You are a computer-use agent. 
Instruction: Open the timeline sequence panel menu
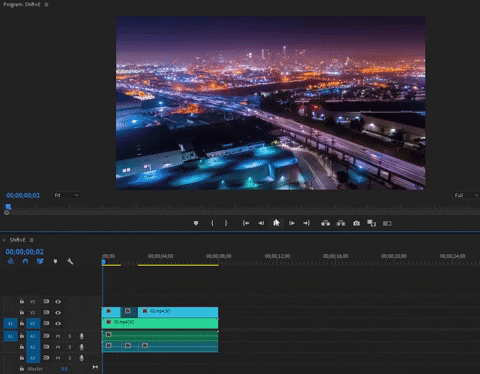[32, 240]
